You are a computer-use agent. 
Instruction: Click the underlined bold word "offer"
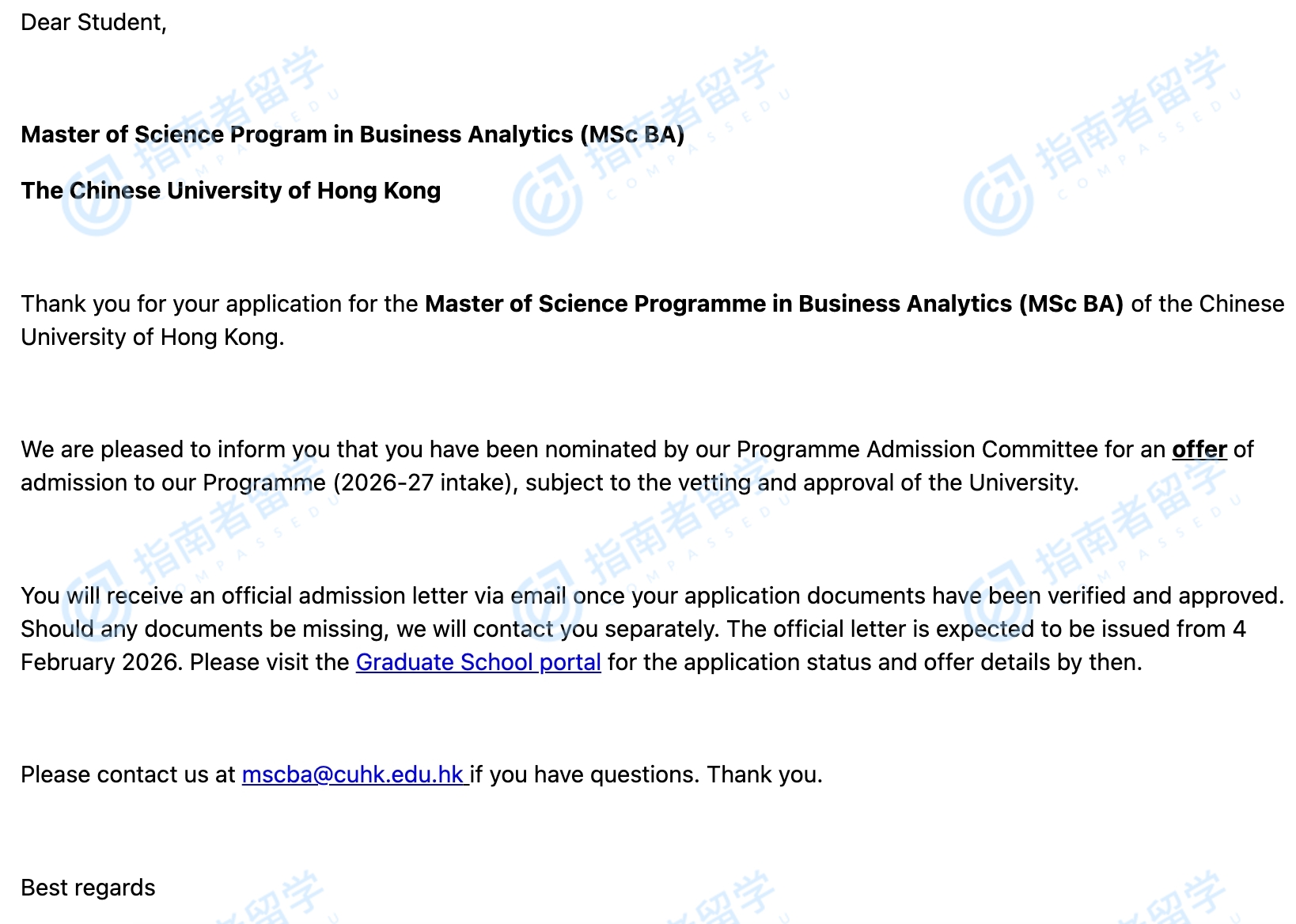(x=1199, y=449)
